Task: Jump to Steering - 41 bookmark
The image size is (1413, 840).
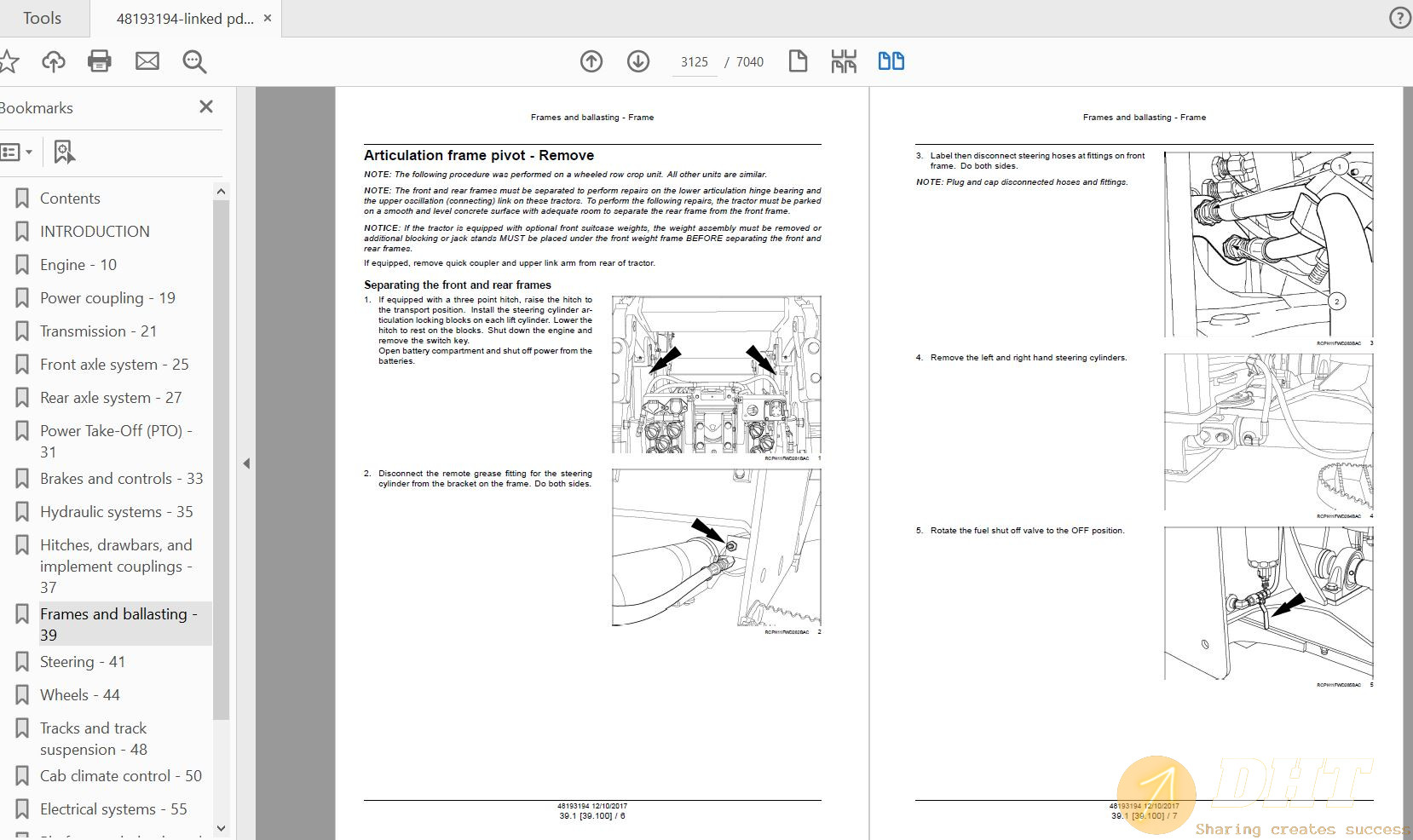Action: click(x=83, y=662)
